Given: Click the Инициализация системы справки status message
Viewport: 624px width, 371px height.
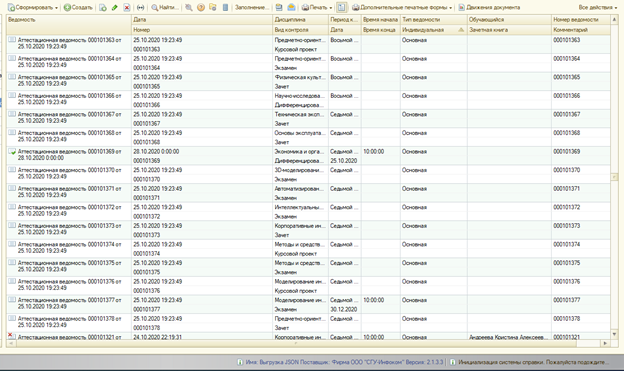Looking at the screenshot, I should point(533,362).
